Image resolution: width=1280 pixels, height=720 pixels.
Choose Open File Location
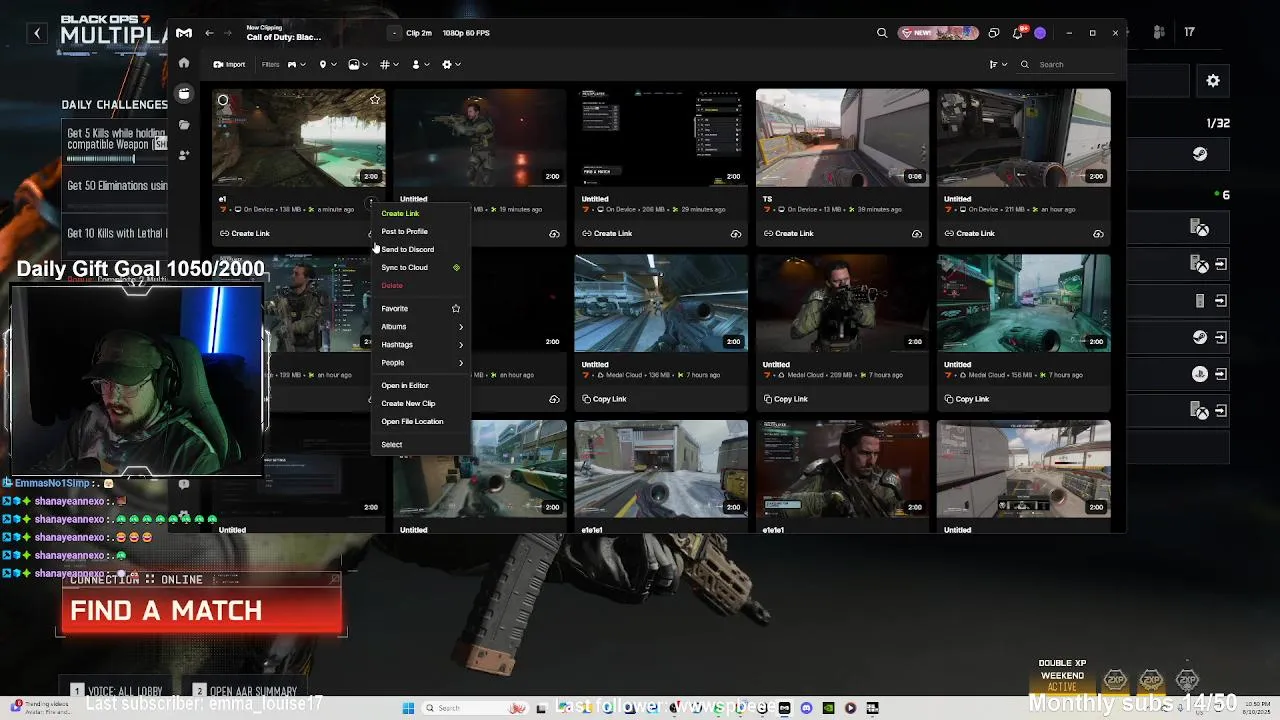[x=420, y=421]
